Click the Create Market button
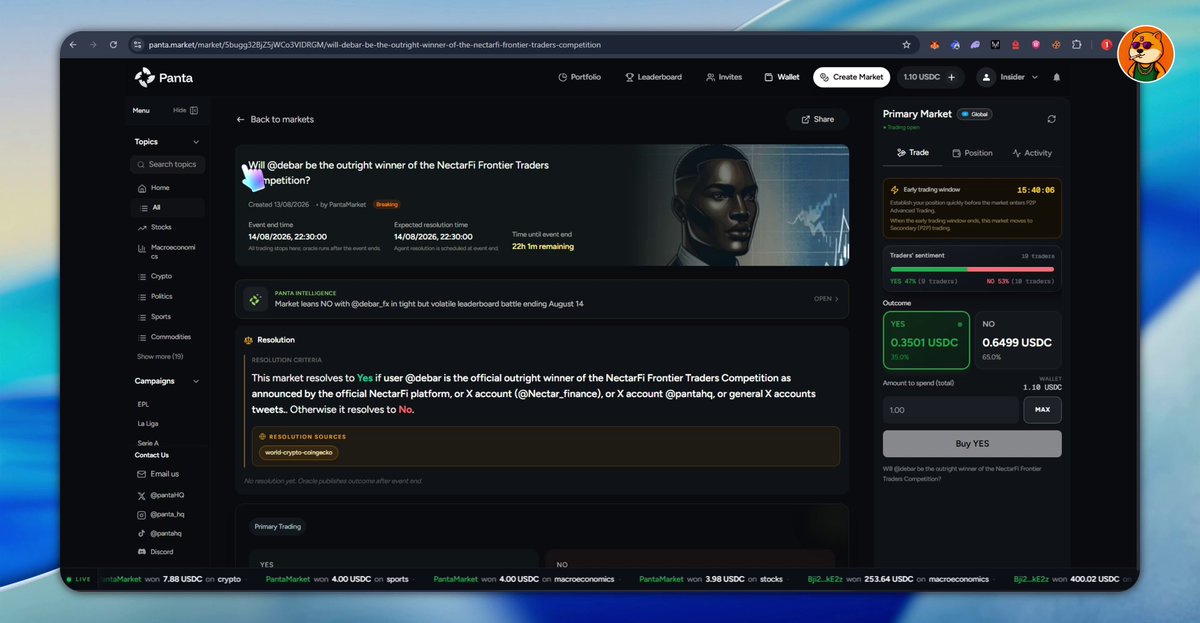Image resolution: width=1200 pixels, height=623 pixels. [x=851, y=77]
